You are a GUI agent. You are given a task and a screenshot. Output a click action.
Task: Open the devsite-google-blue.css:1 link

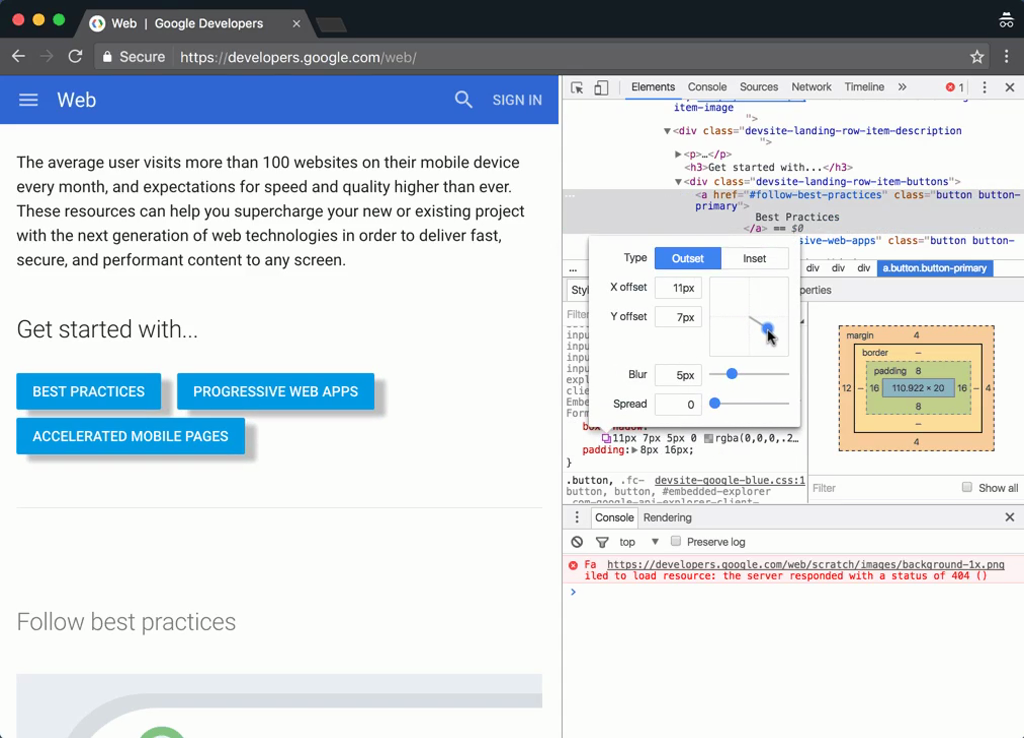pos(729,480)
